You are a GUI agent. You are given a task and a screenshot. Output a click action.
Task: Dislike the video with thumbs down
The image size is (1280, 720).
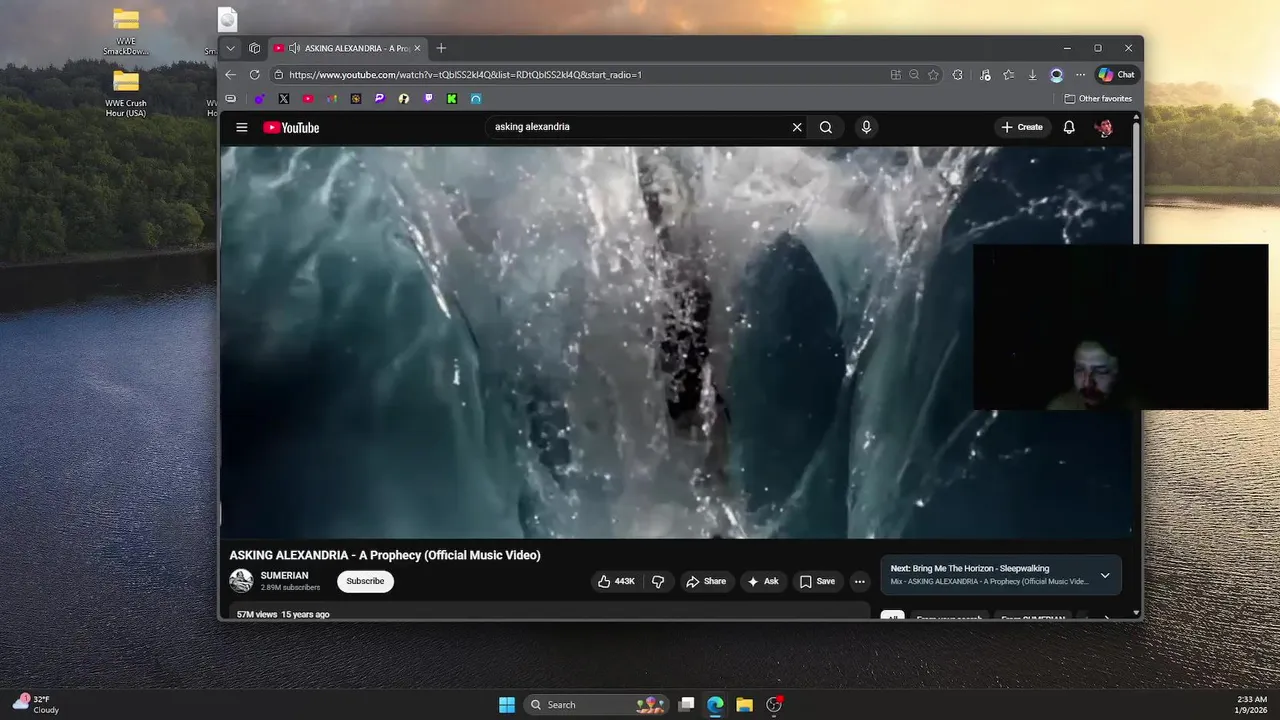658,581
